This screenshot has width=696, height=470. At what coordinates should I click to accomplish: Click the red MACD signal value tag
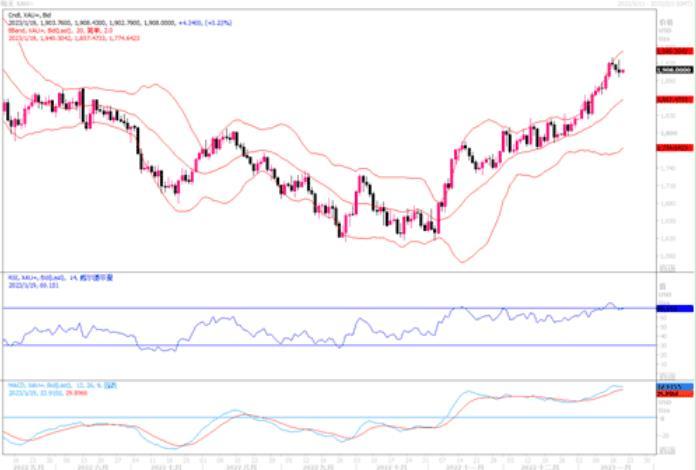pos(669,393)
